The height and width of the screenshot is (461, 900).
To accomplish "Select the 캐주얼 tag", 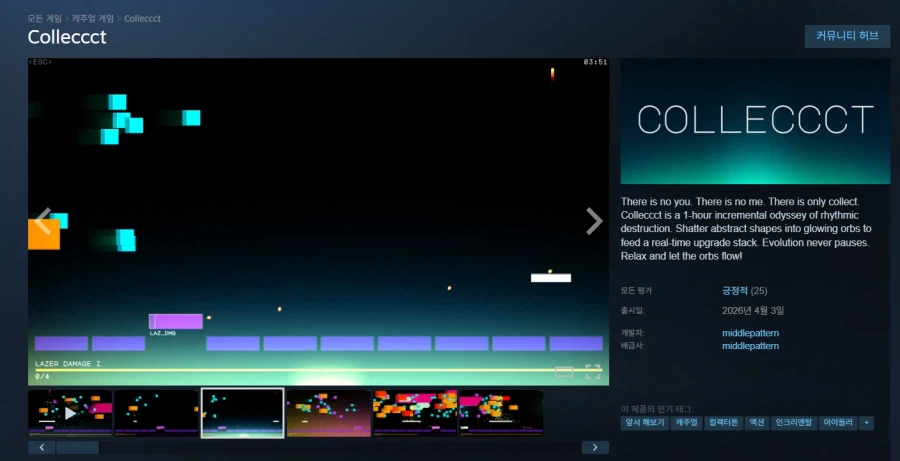I will [686, 423].
